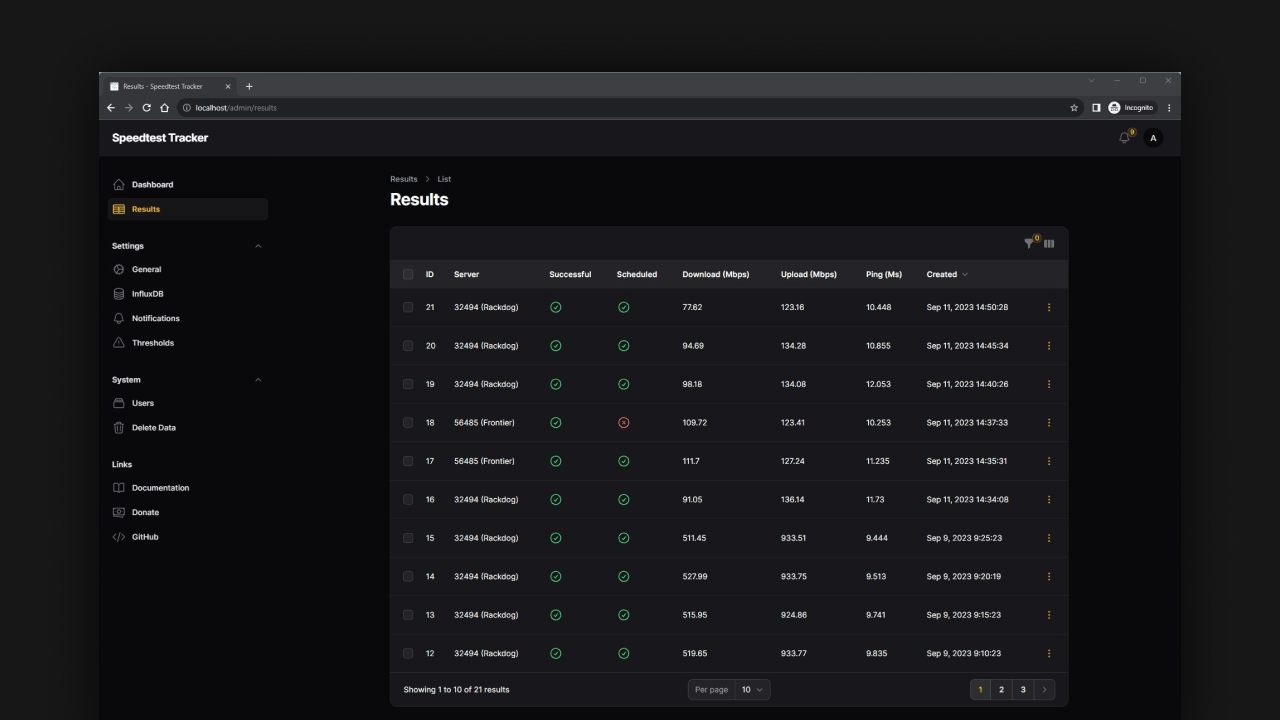Toggle table columns icon

(1049, 243)
